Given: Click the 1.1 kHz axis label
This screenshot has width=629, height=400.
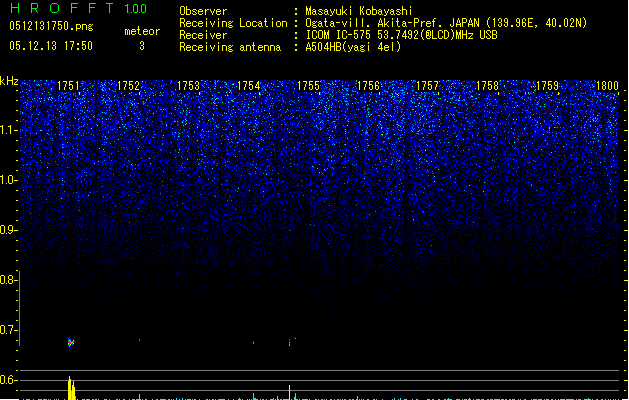Looking at the screenshot, I should click(x=8, y=130).
